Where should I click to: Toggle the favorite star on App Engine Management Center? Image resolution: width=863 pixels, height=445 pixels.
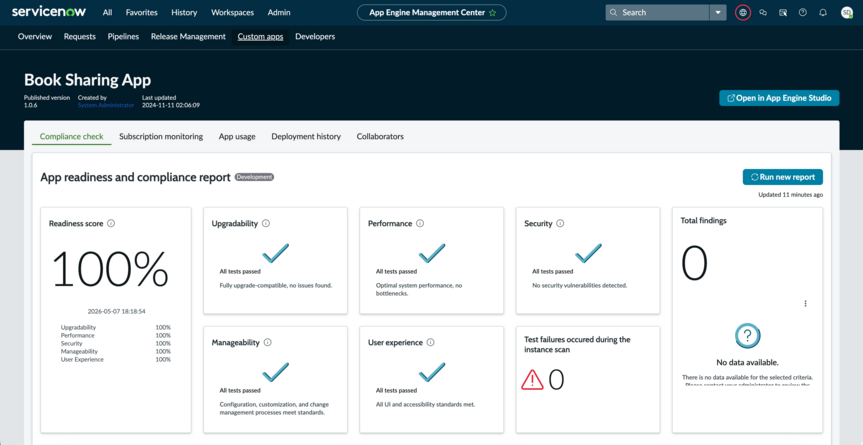coord(493,13)
